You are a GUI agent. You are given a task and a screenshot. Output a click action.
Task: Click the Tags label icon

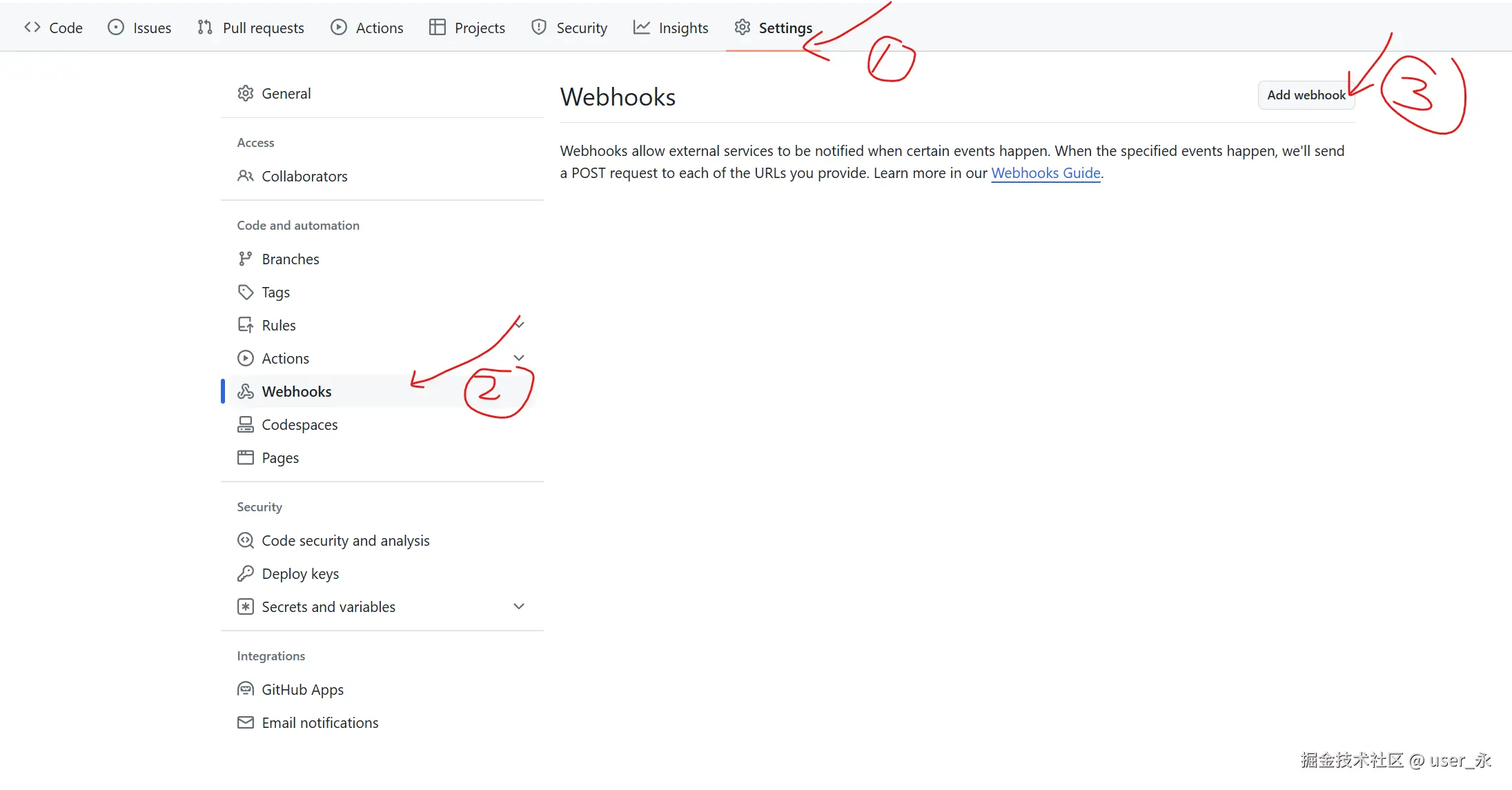point(245,292)
